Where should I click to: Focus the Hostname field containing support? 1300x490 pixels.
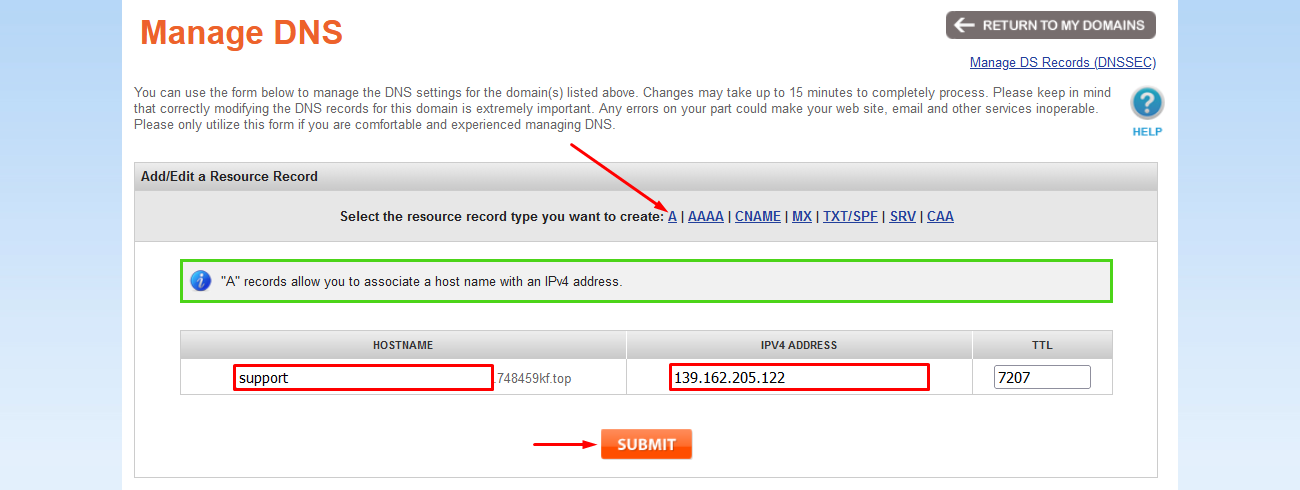363,378
